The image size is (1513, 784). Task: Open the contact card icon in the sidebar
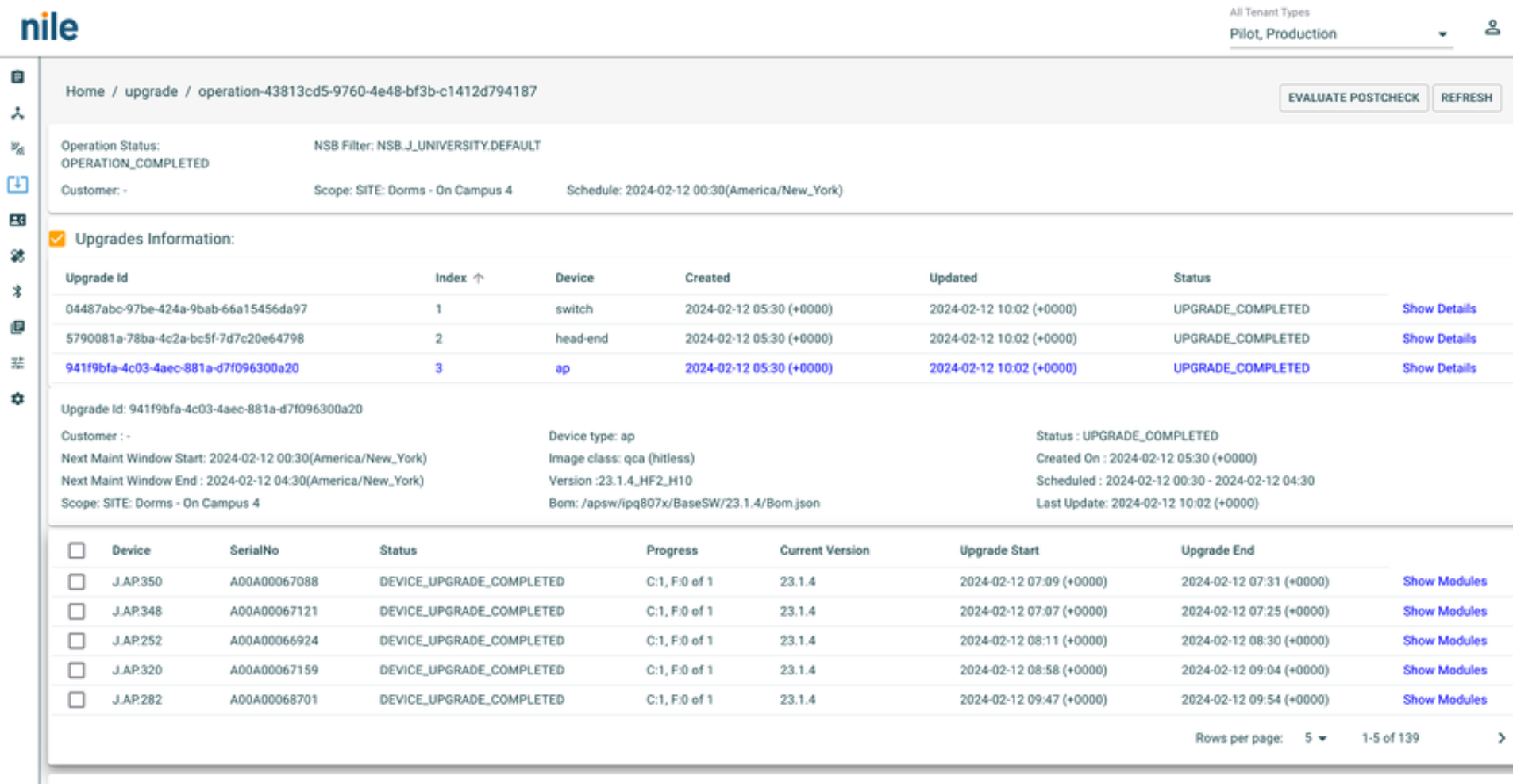click(x=17, y=220)
